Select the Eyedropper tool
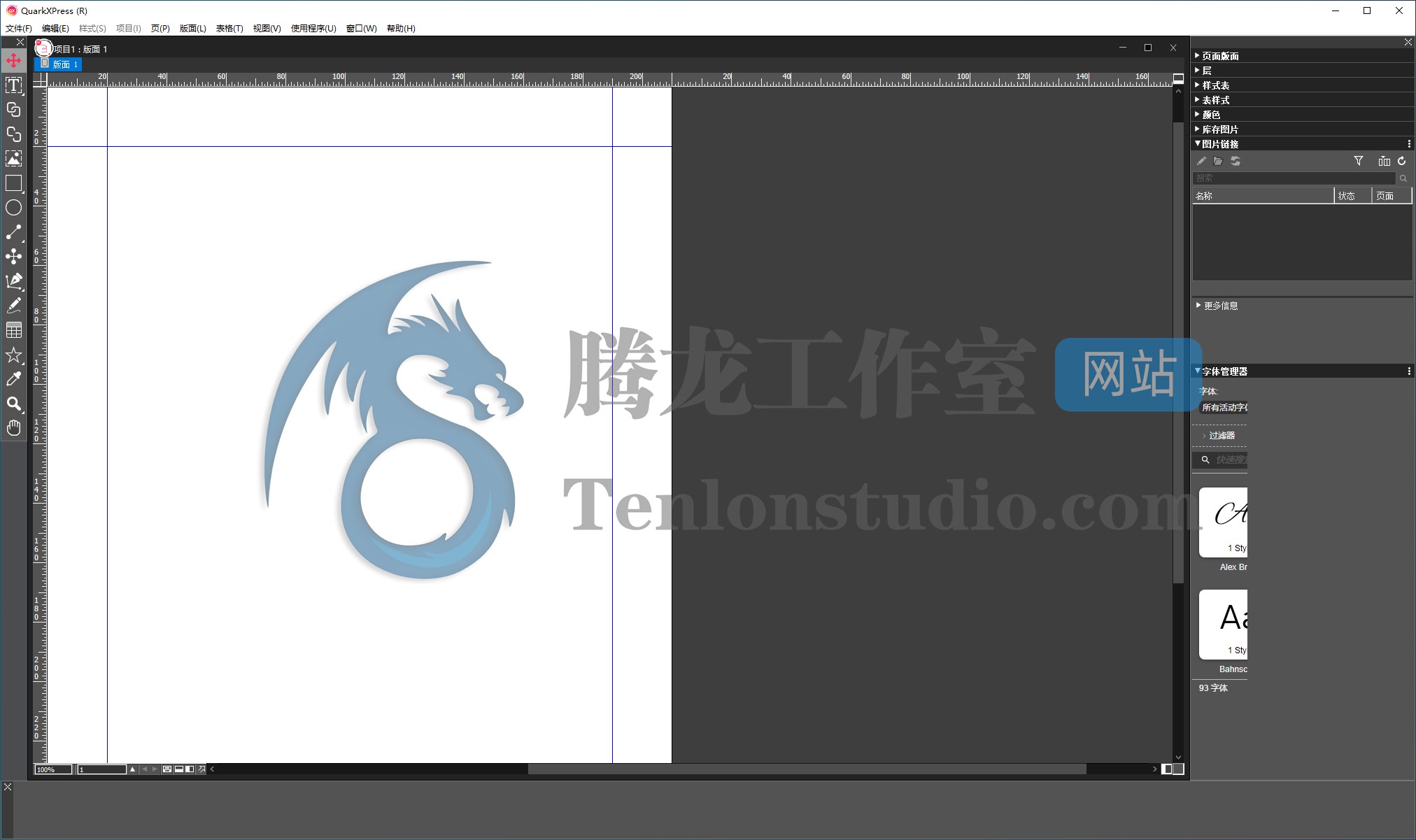Image resolution: width=1416 pixels, height=840 pixels. click(x=13, y=379)
